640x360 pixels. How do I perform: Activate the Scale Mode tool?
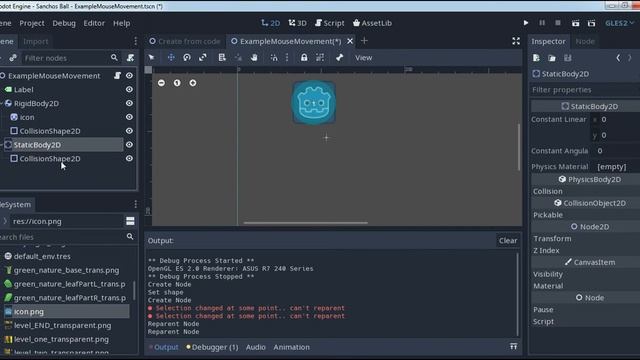pos(202,58)
